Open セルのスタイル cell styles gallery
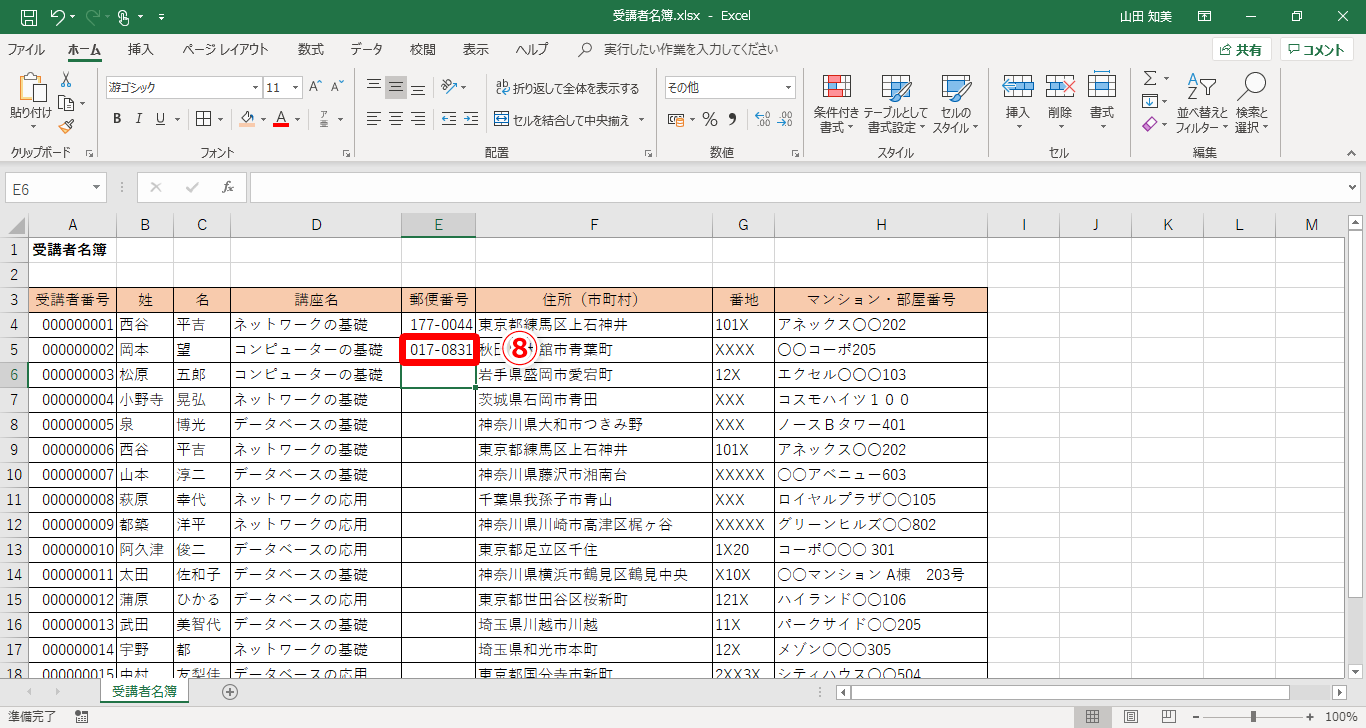This screenshot has height=728, width=1366. click(955, 103)
